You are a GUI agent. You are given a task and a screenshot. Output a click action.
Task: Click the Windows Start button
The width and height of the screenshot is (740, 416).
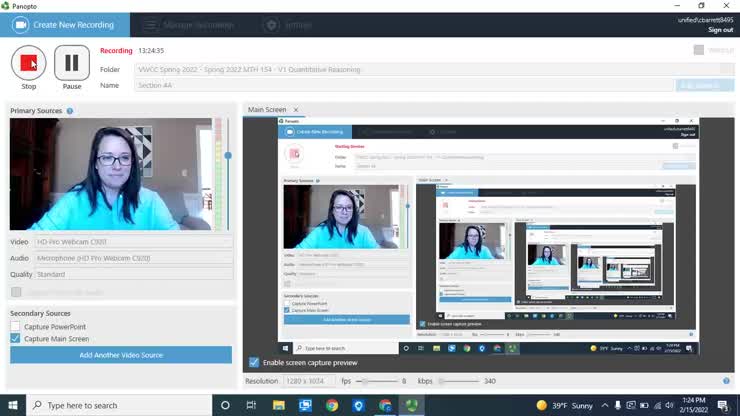[x=12, y=405]
